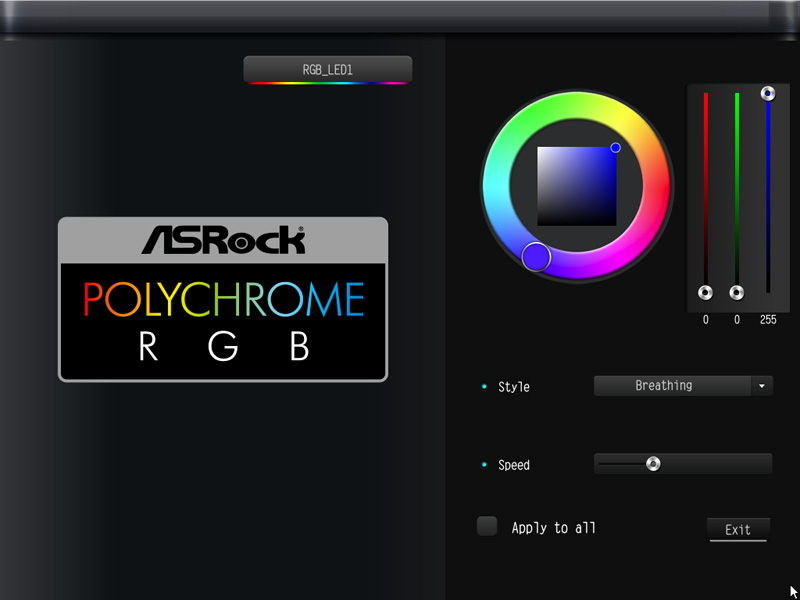Pick a color in the saturation square
Viewport: 800px width, 600px height.
click(x=577, y=186)
